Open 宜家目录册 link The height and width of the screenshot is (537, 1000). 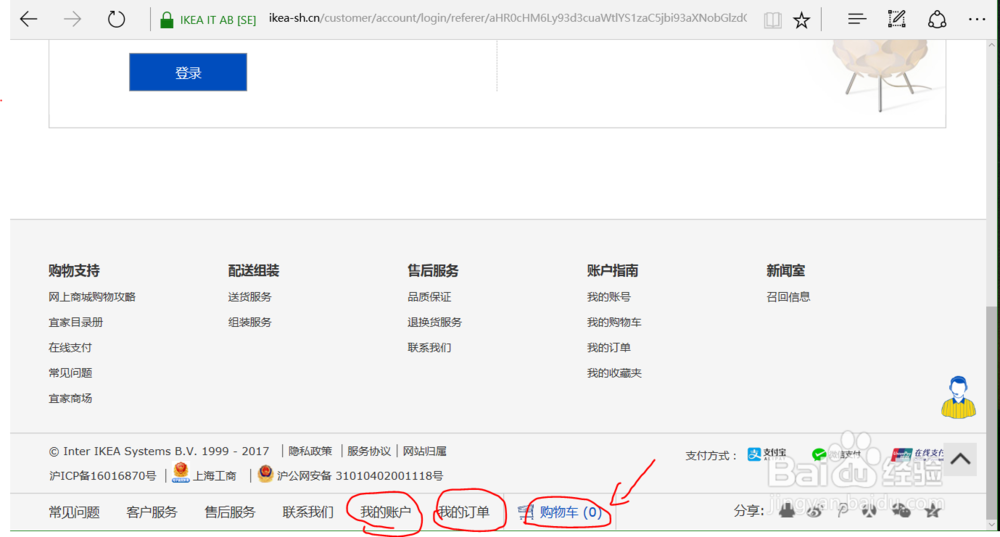point(76,322)
